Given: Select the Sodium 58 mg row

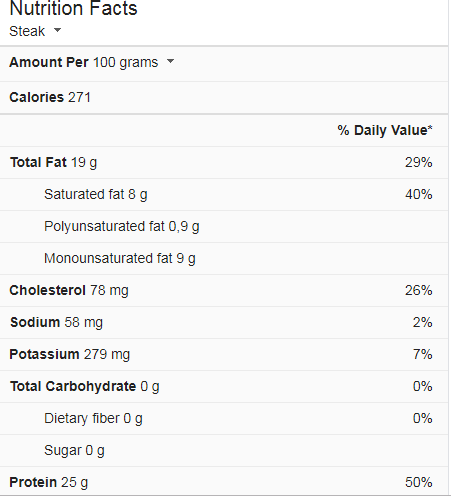Looking at the screenshot, I should pos(224,323).
